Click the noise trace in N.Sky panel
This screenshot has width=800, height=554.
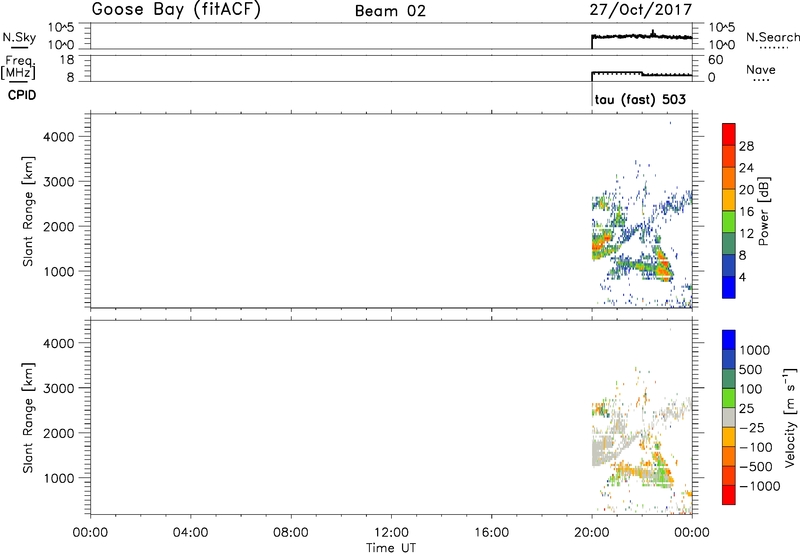pos(641,37)
